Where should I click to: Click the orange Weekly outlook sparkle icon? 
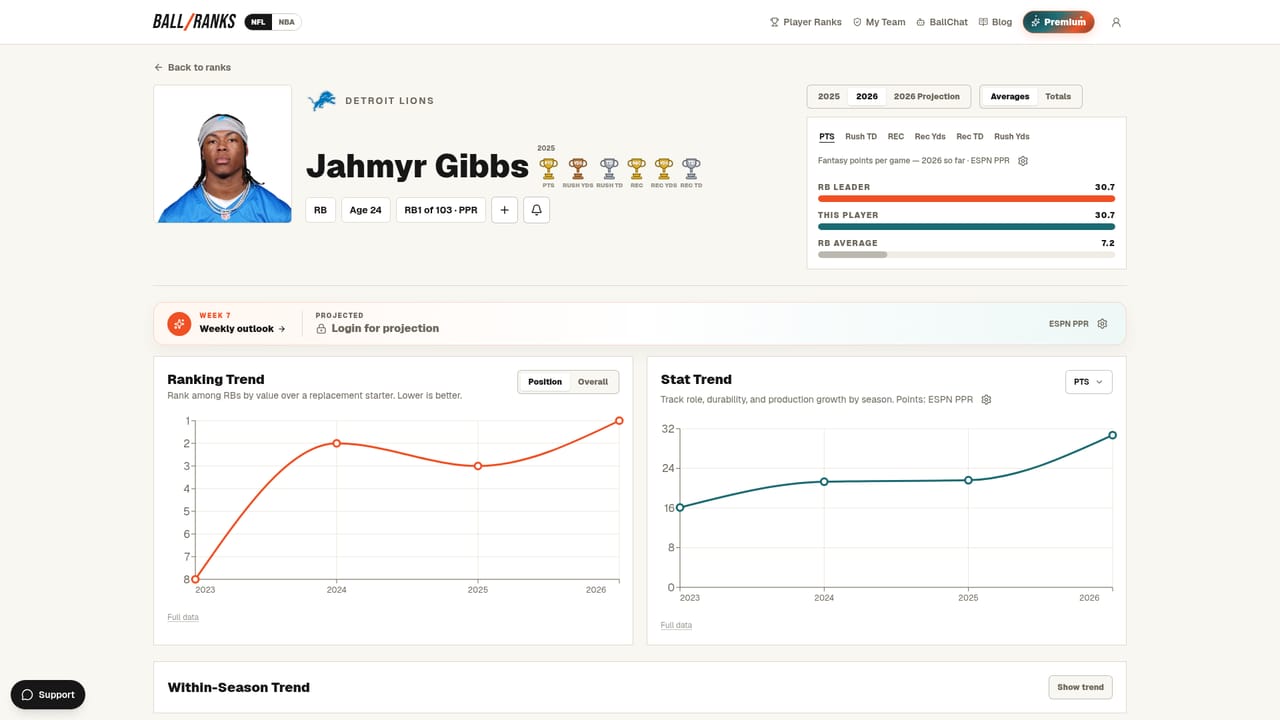pos(179,324)
